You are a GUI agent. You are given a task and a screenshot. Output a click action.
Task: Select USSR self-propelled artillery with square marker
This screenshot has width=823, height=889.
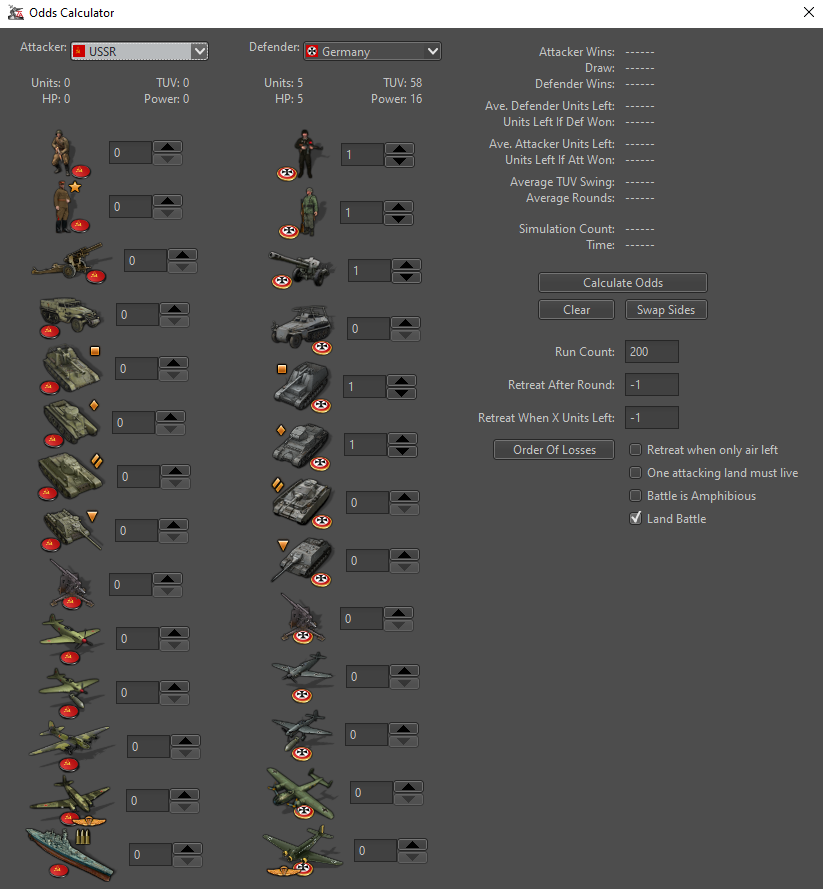click(70, 369)
